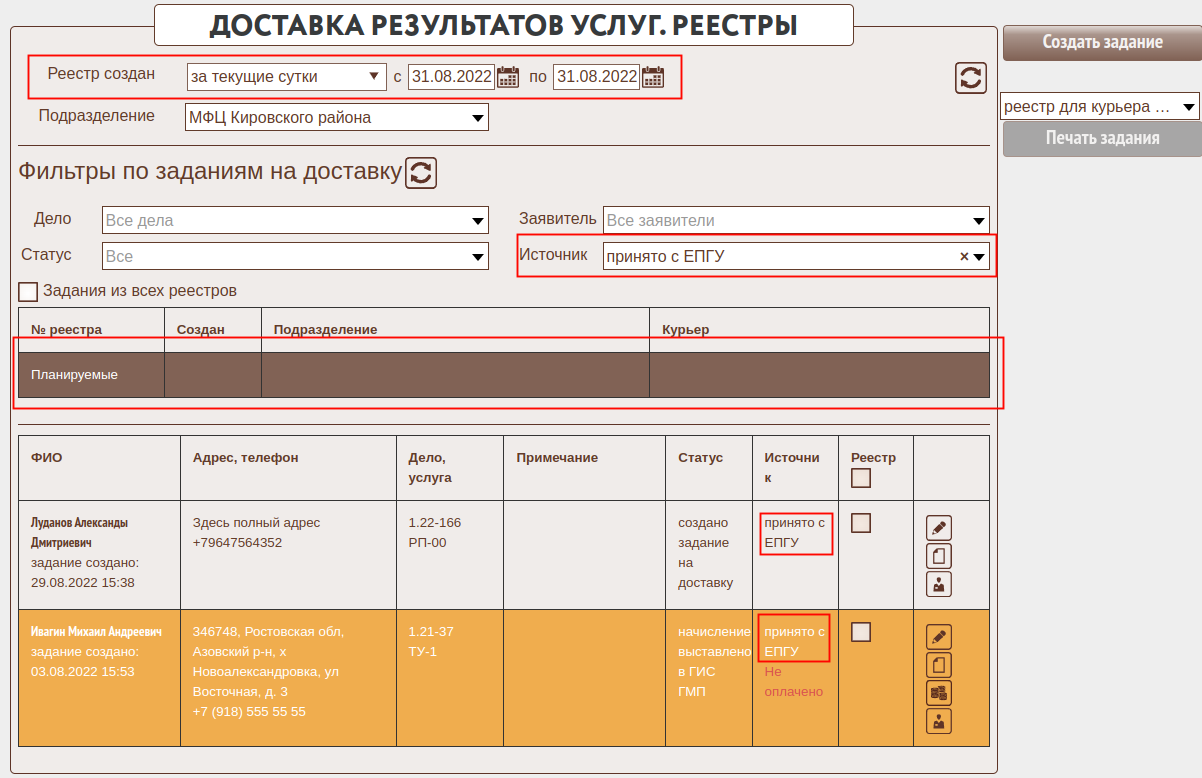This screenshot has height=778, width=1202.
Task: Refresh the delivery task filters
Action: [x=421, y=172]
